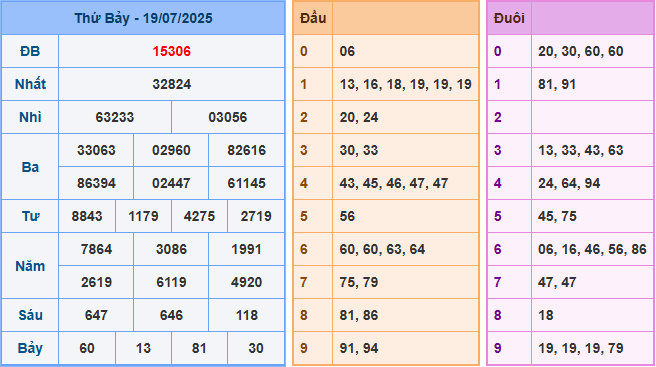Select Sáu prize number 646
Image resolution: width=656 pixels, height=367 pixels.
pyautogui.click(x=171, y=315)
